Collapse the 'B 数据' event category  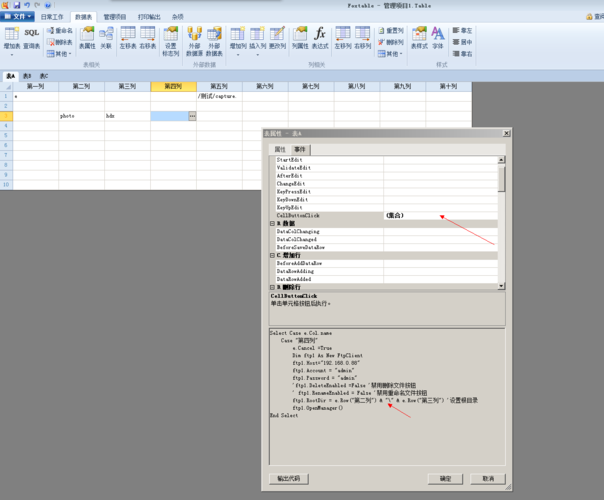(x=272, y=223)
